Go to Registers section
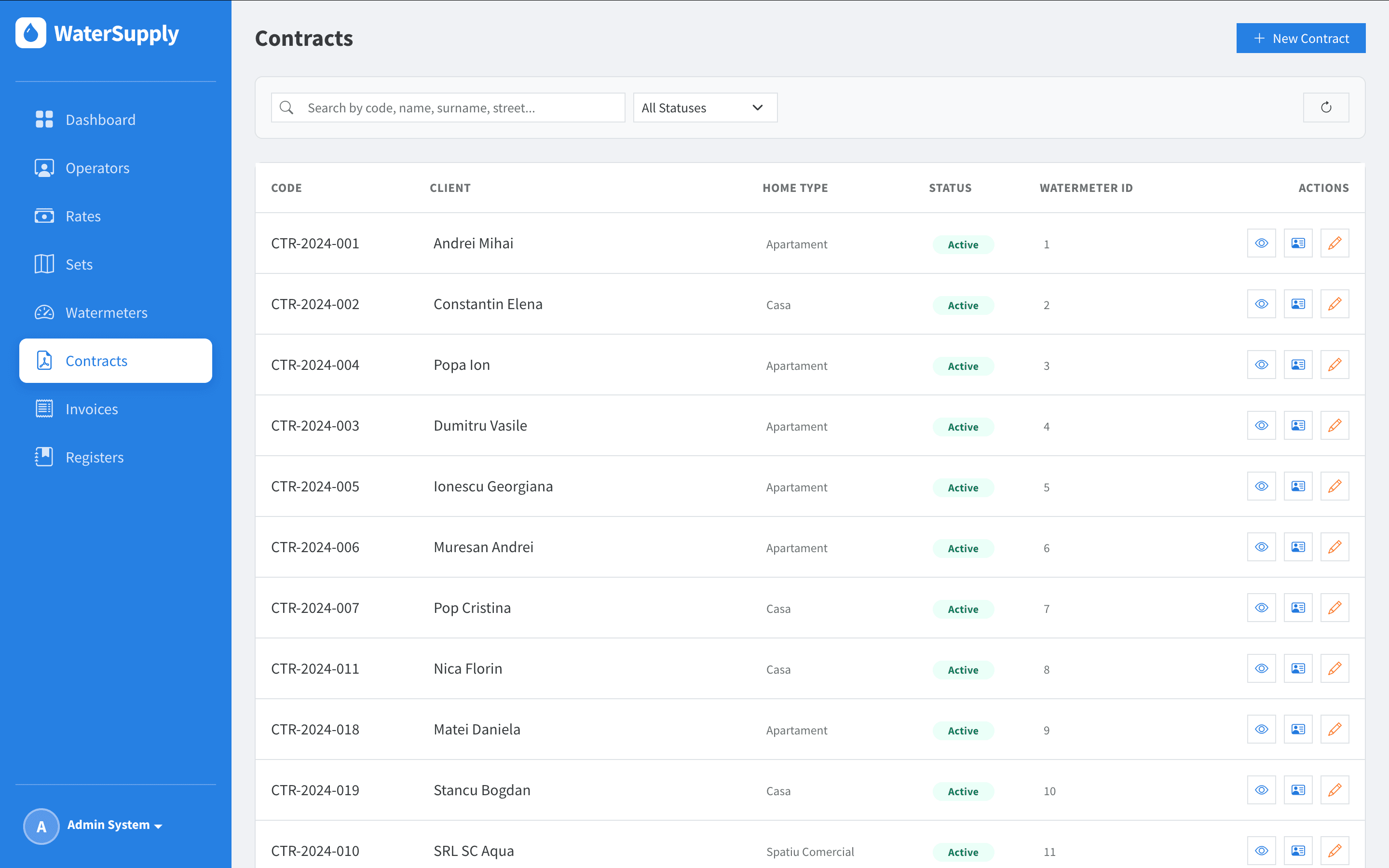The image size is (1389, 868). tap(115, 457)
